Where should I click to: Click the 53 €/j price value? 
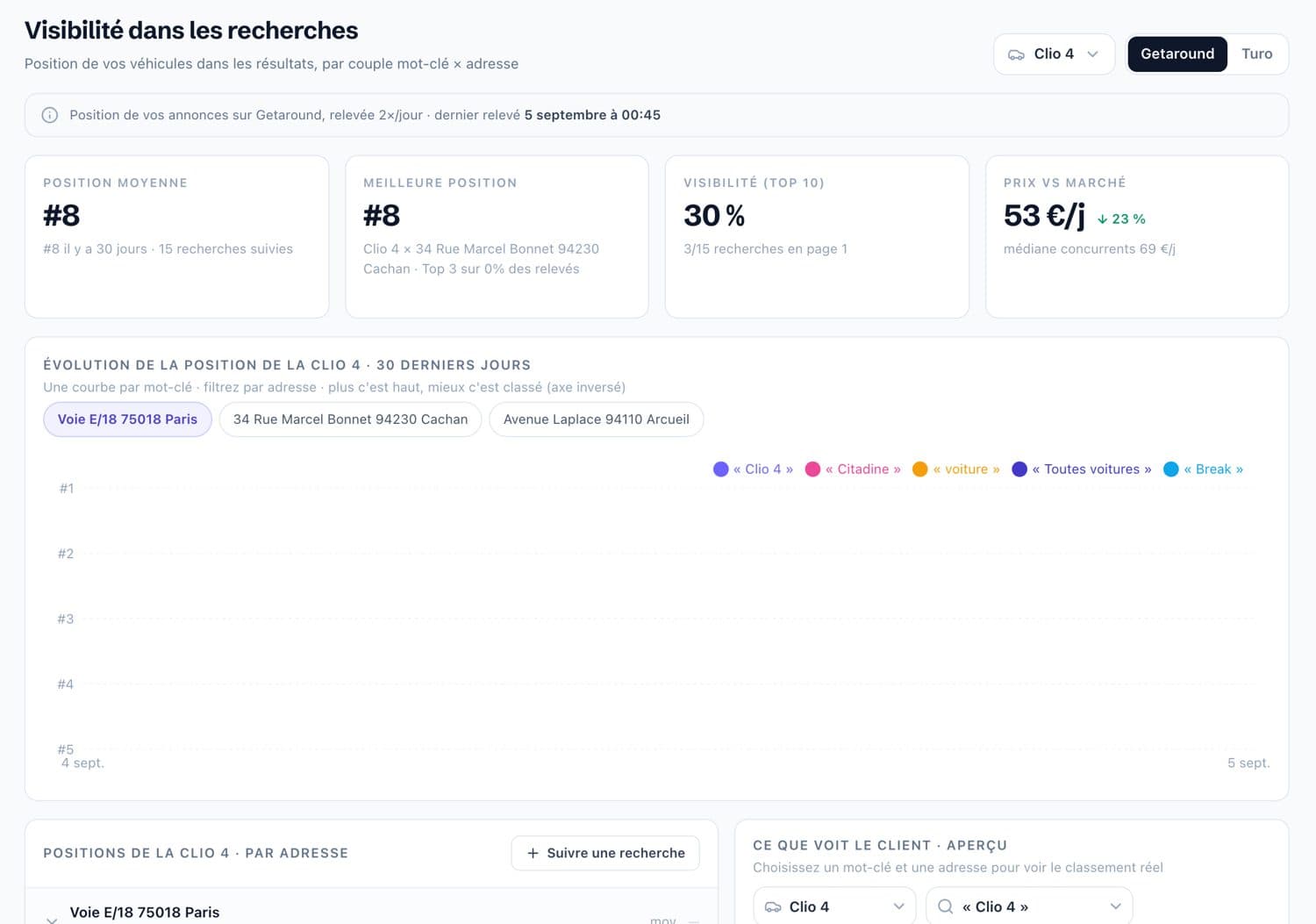click(1044, 215)
